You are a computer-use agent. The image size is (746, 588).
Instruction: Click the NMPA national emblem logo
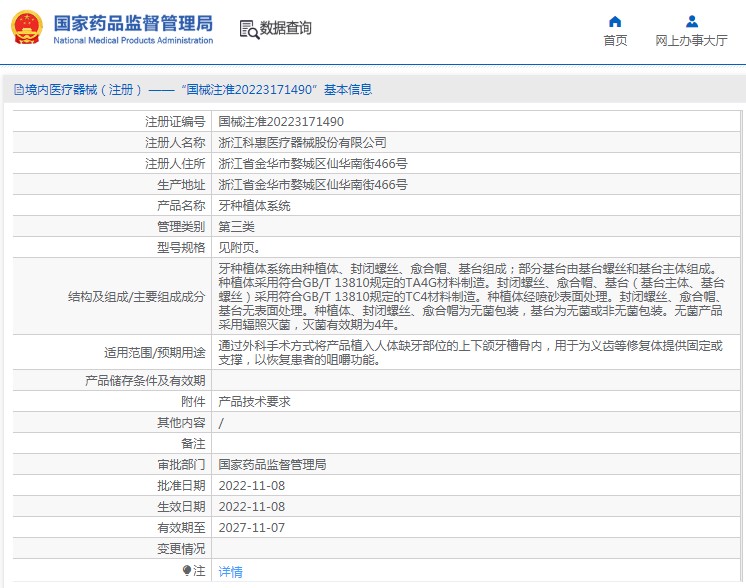pyautogui.click(x=27, y=29)
